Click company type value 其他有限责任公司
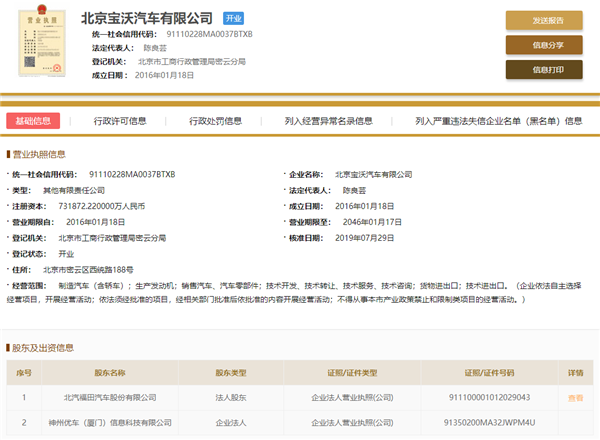 pyautogui.click(x=74, y=191)
